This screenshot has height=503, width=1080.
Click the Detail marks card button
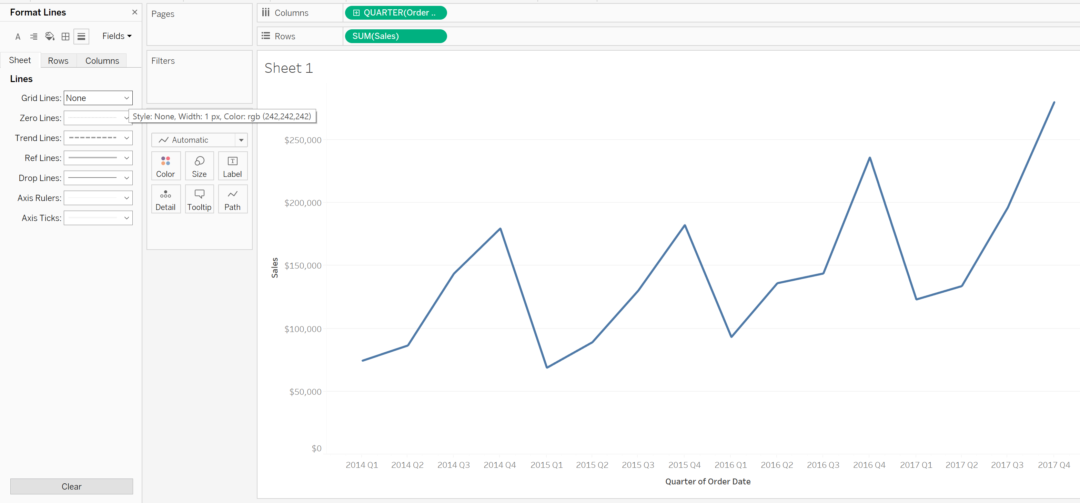165,199
